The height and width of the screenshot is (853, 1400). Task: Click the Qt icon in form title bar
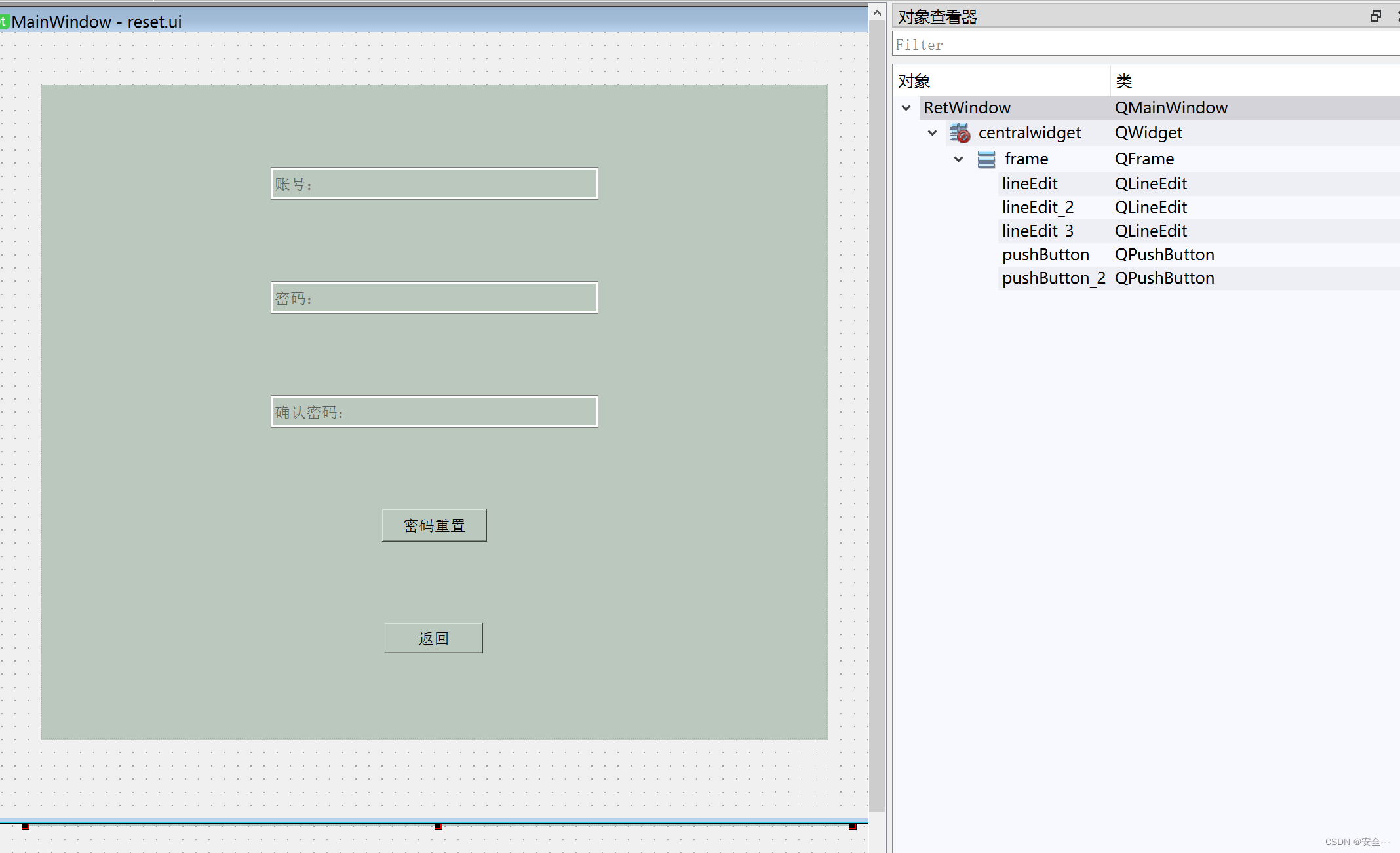click(x=4, y=22)
